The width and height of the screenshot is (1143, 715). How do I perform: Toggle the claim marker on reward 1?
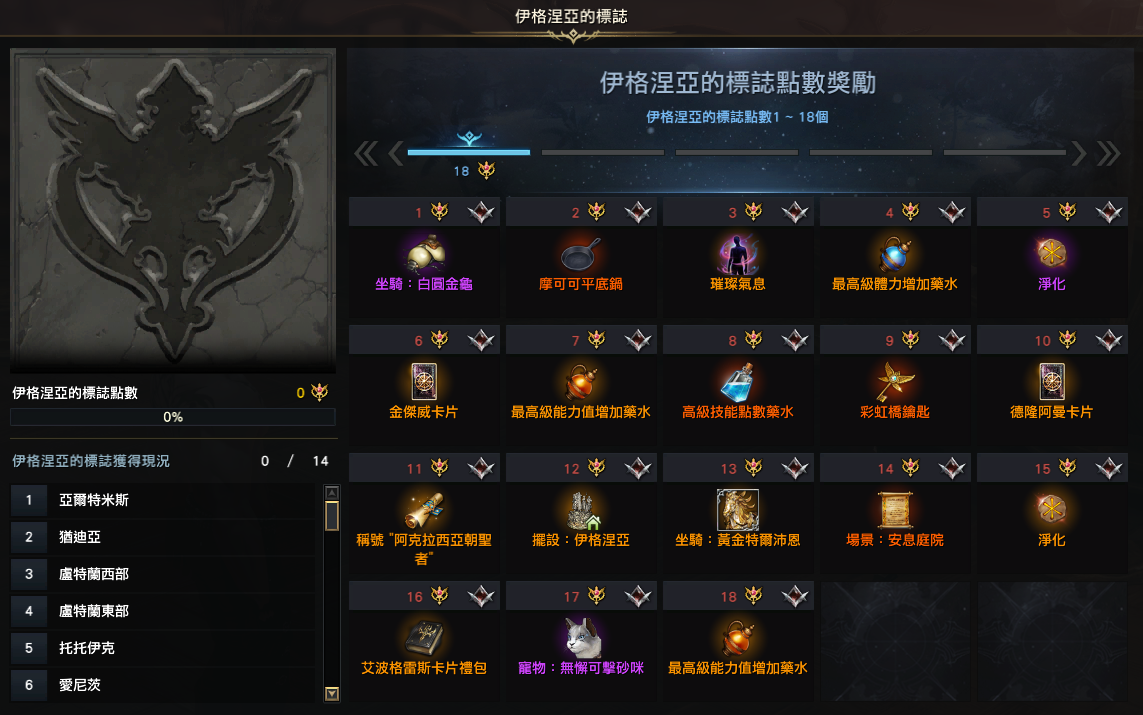coord(481,212)
